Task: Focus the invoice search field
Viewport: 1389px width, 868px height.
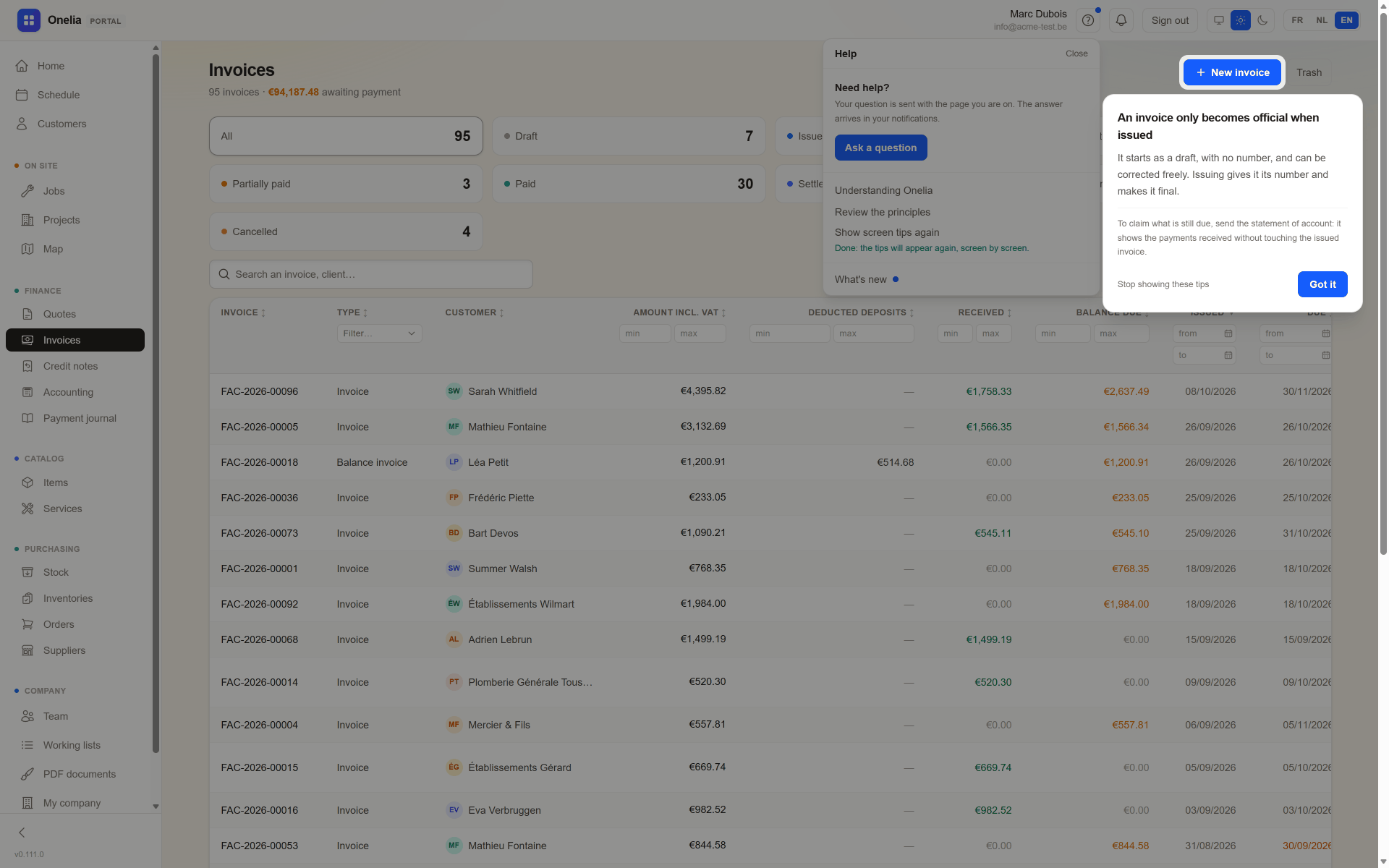Action: point(371,274)
